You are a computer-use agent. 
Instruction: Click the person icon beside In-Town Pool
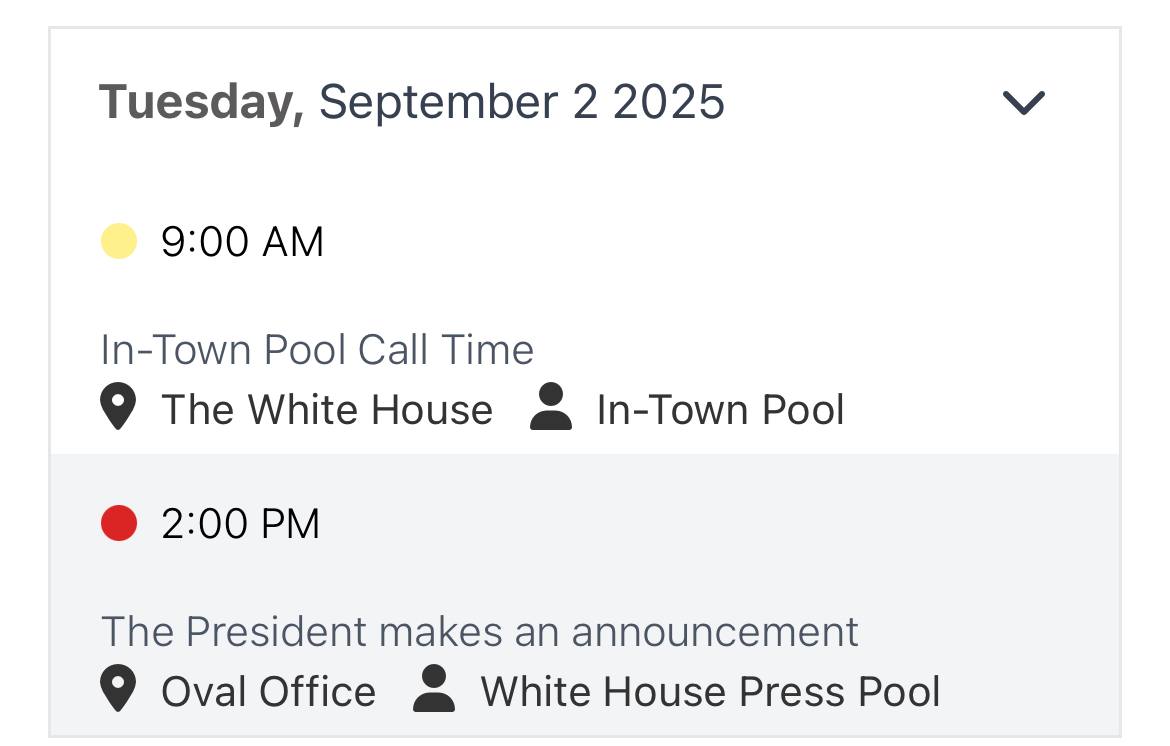[x=550, y=409]
